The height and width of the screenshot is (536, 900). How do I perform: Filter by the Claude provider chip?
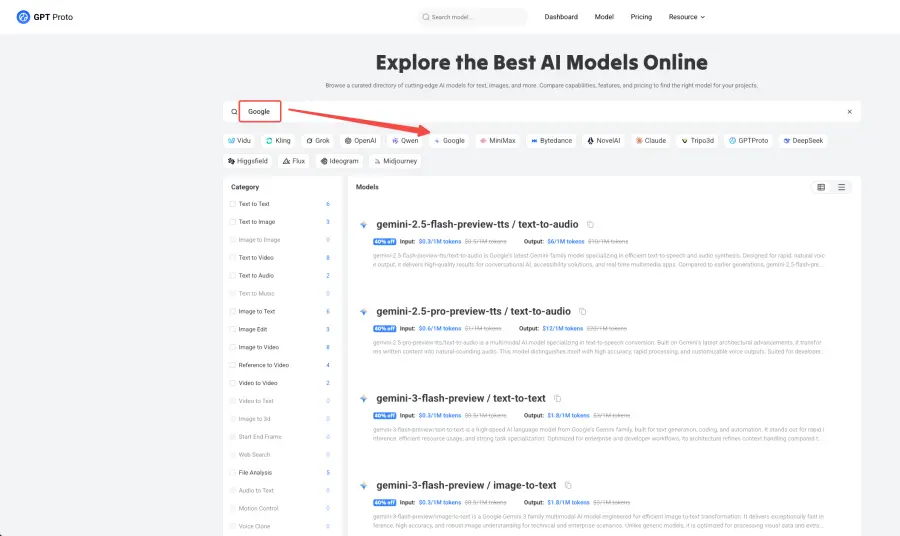click(x=649, y=141)
